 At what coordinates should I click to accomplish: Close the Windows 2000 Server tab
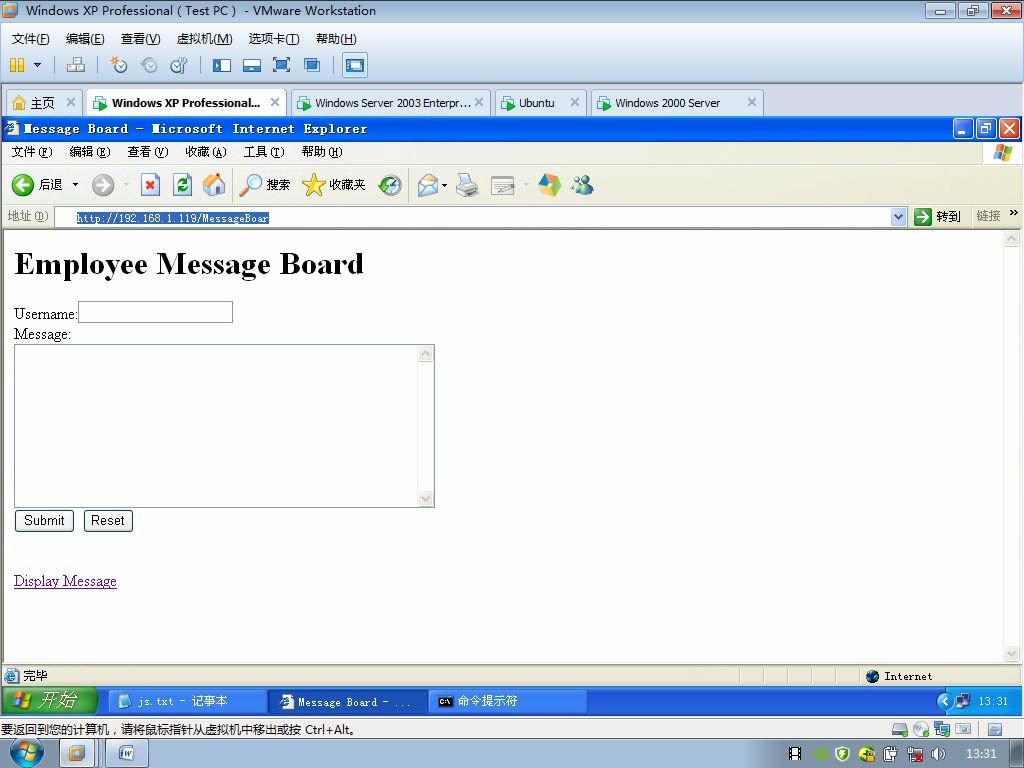tap(752, 102)
